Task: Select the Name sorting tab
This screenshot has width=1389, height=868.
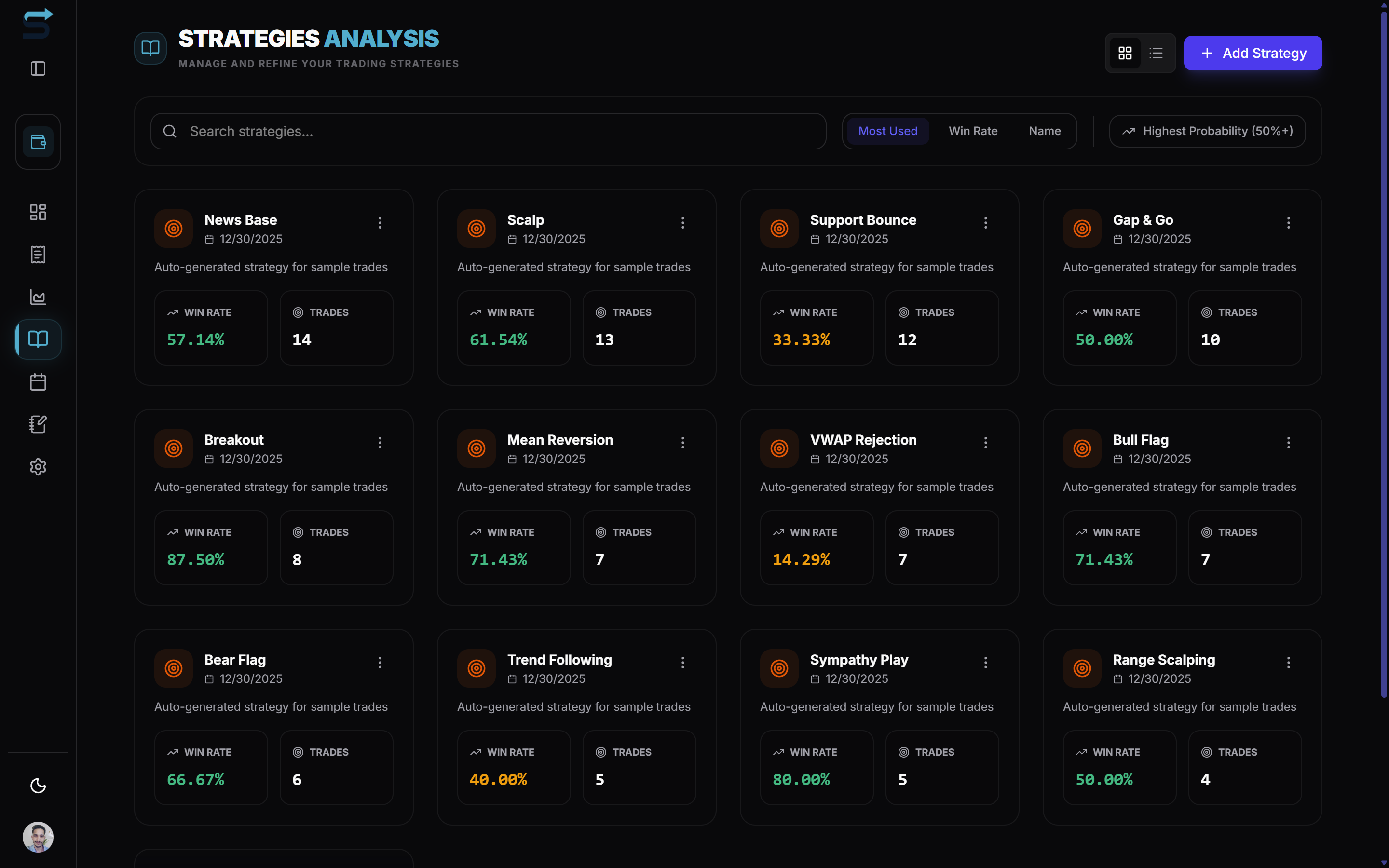Action: [1044, 131]
